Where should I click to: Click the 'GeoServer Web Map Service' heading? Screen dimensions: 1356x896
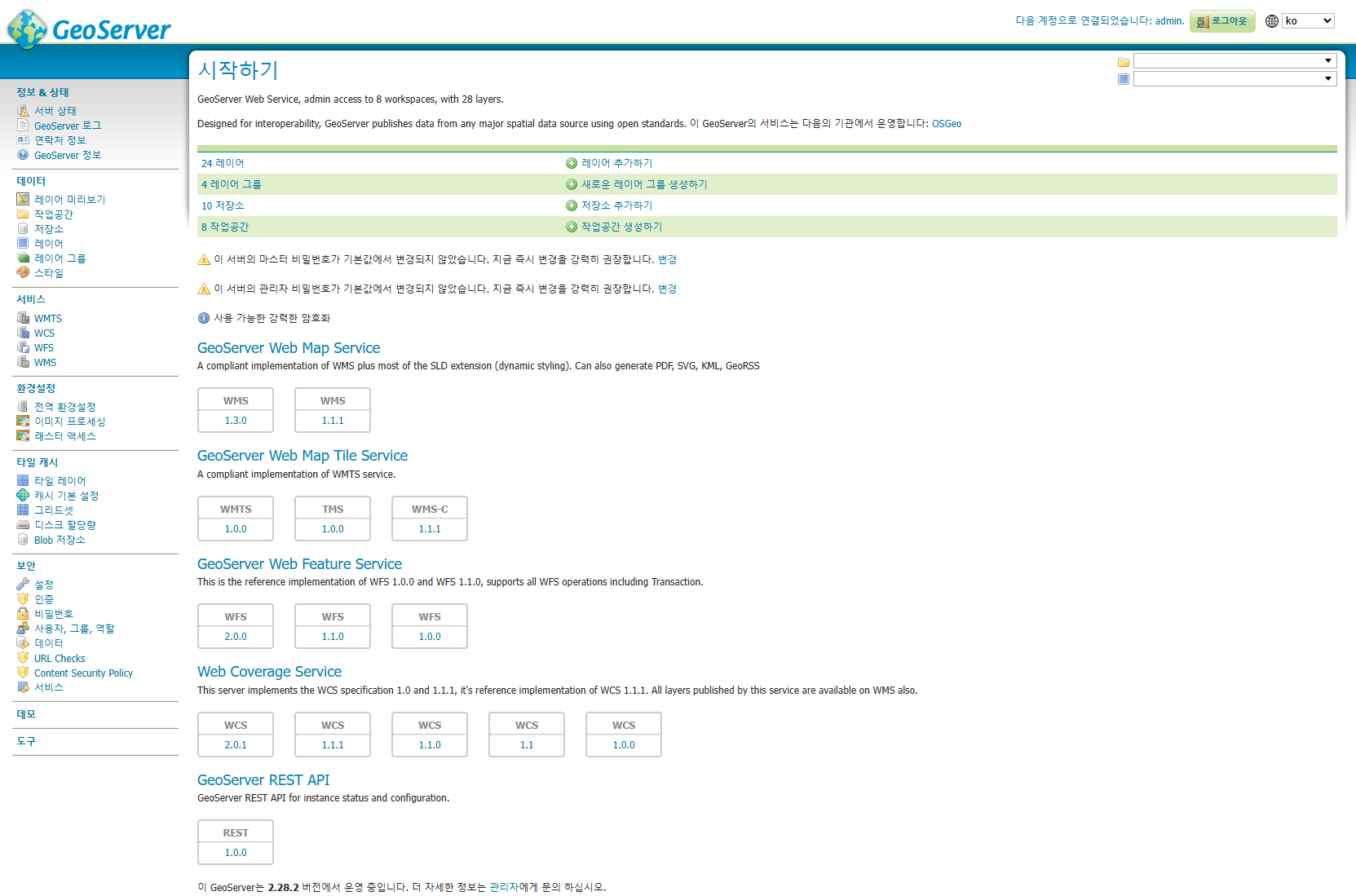(x=289, y=348)
